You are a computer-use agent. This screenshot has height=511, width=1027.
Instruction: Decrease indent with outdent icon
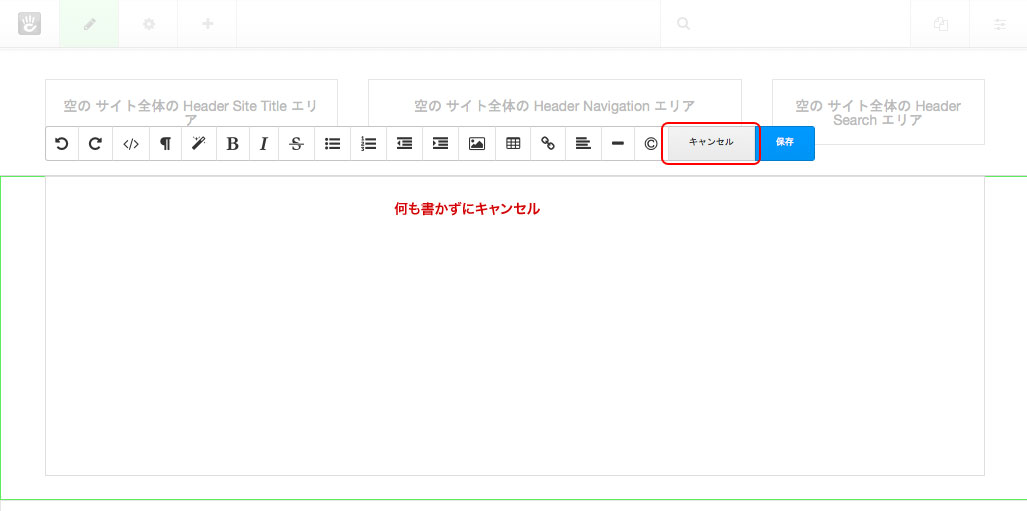[405, 143]
